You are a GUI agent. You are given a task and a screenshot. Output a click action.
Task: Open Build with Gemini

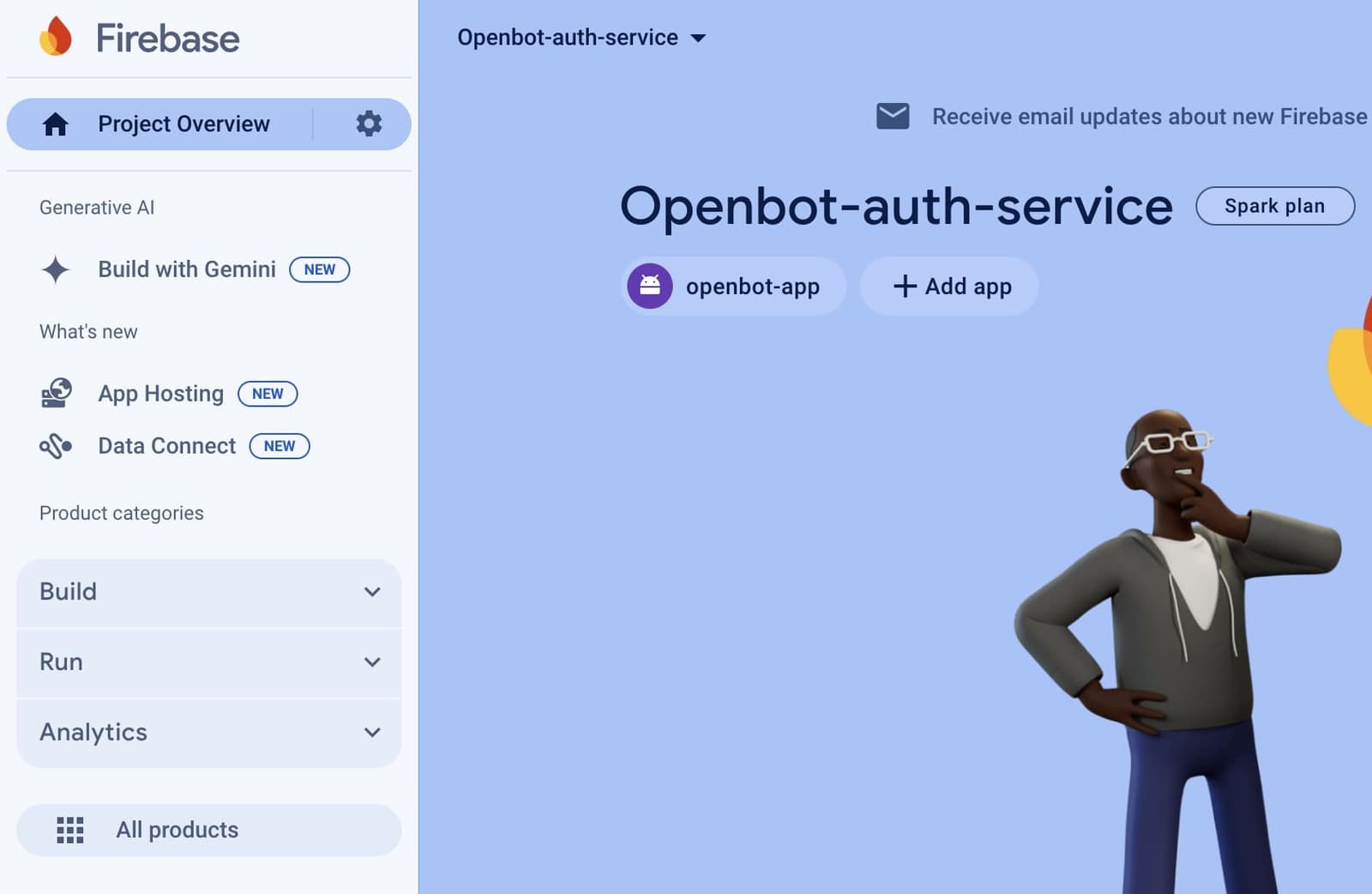click(x=187, y=269)
